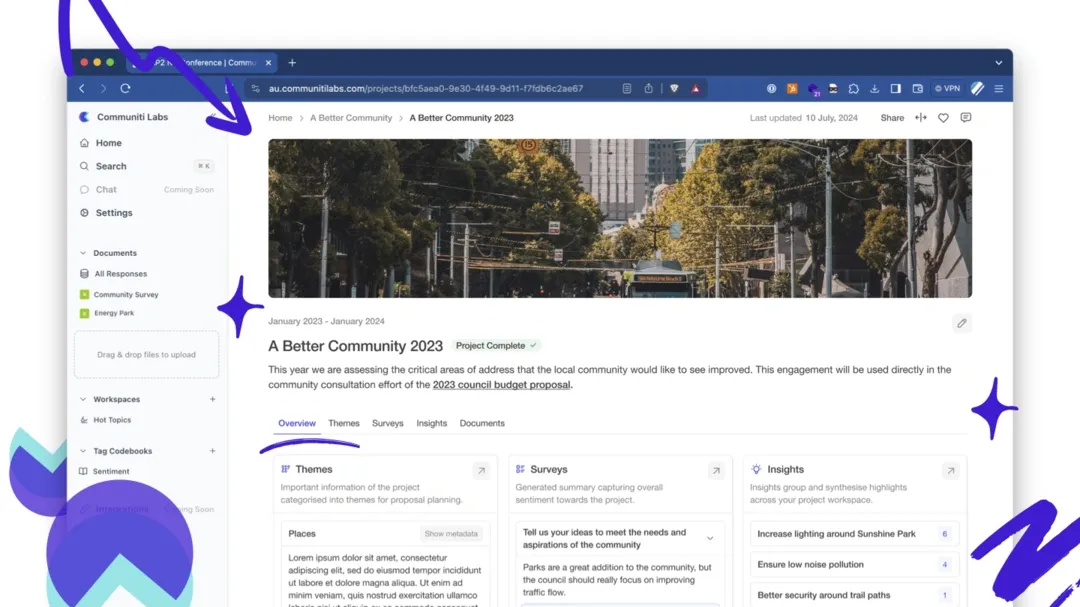
Task: Click A Better Community breadcrumb link
Action: 351,118
